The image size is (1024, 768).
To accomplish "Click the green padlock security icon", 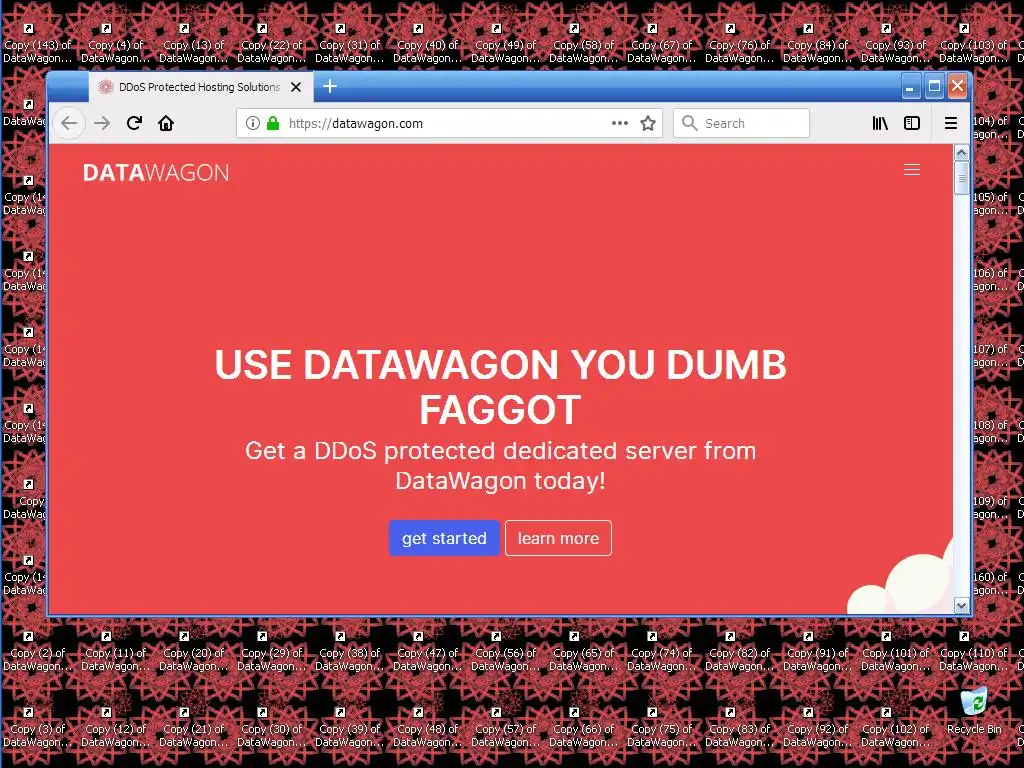I will 273,123.
